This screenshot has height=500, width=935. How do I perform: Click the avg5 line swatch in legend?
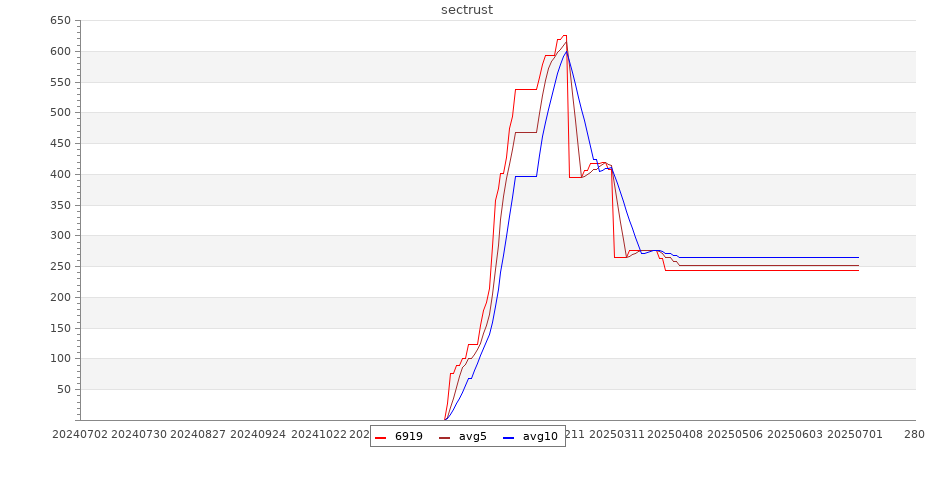point(445,437)
